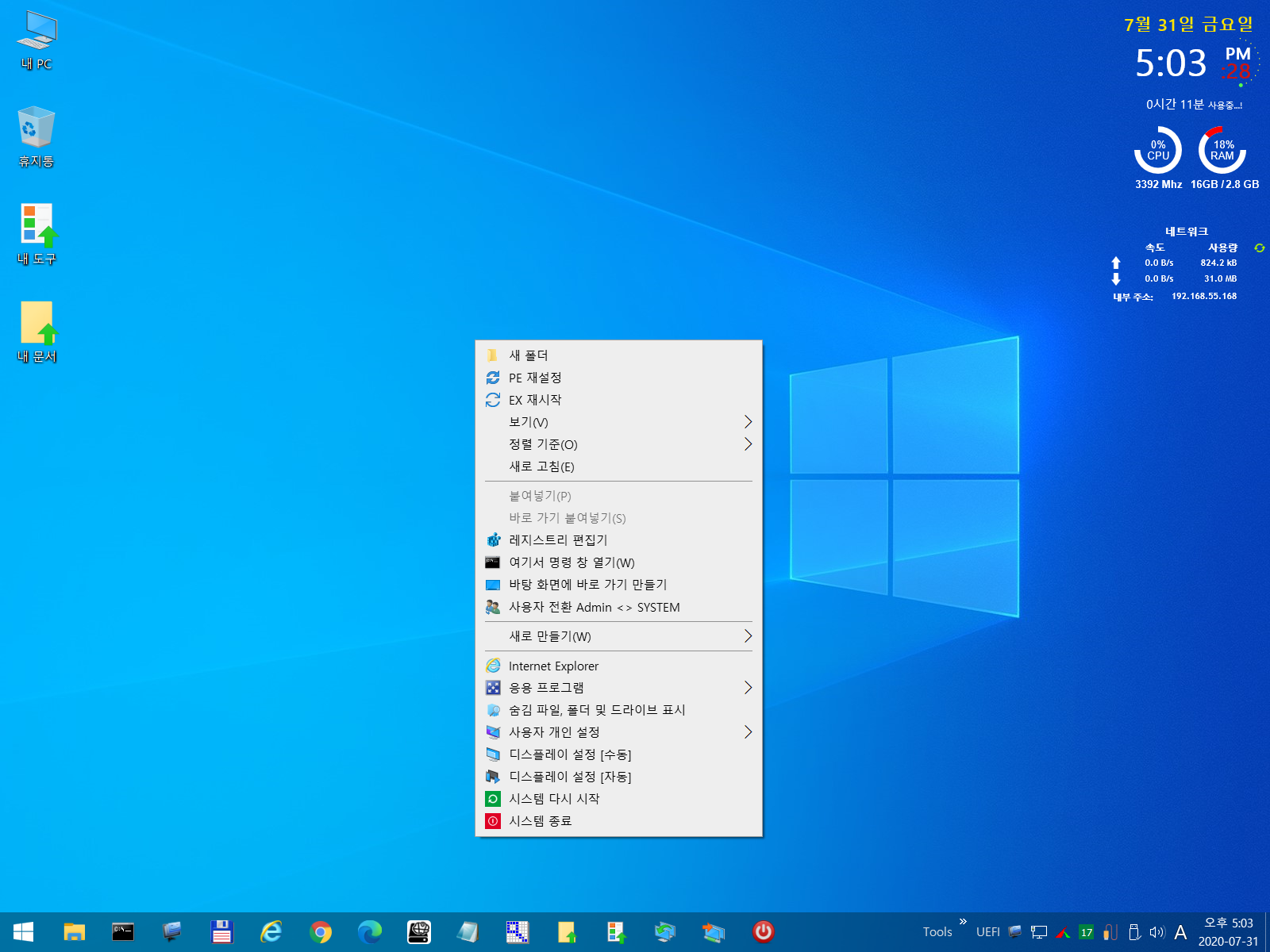The height and width of the screenshot is (952, 1270).
Task: Launch Google Chrome from the taskbar
Action: click(321, 932)
